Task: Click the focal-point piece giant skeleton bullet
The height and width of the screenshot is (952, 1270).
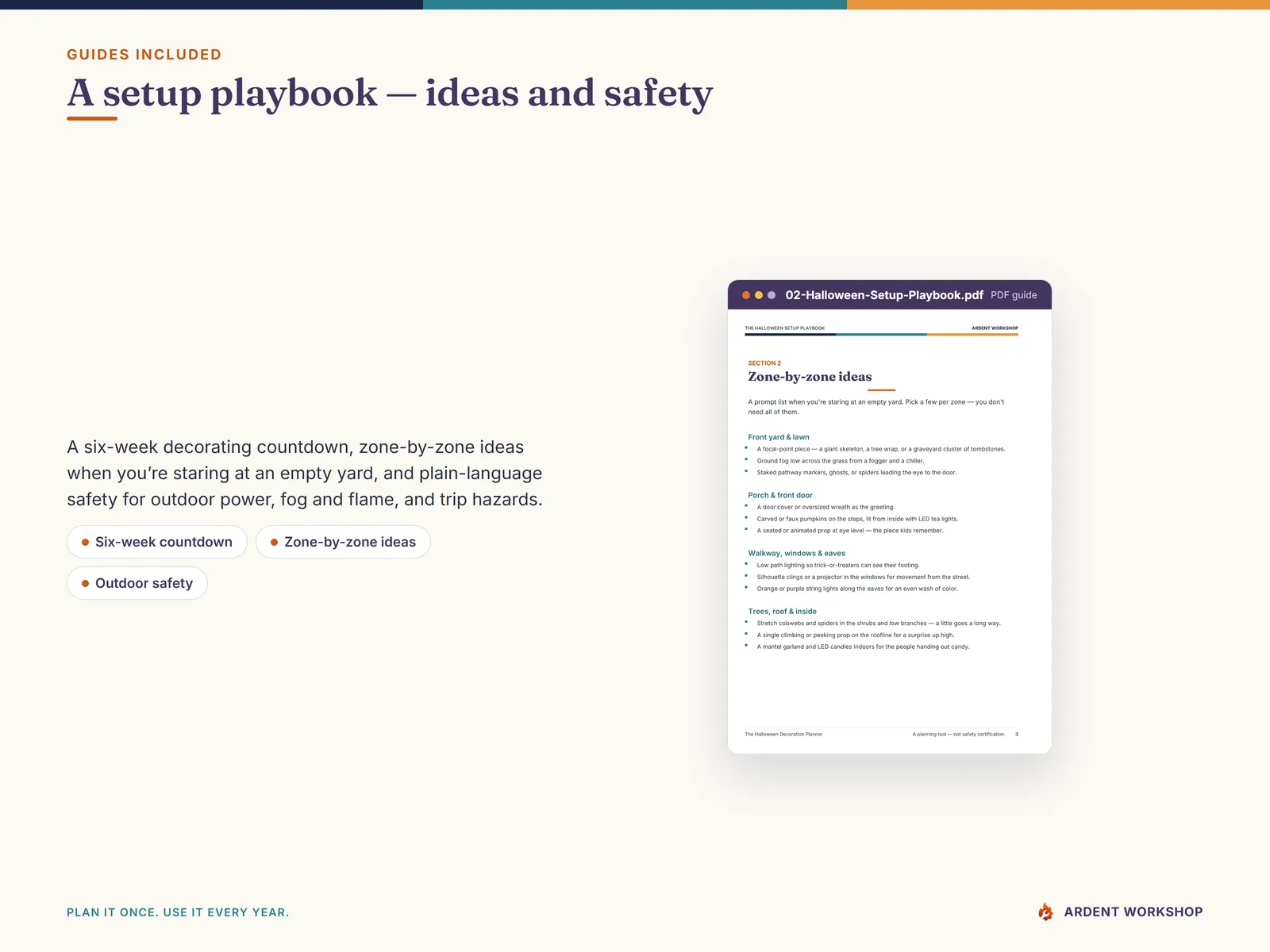Action: point(881,449)
